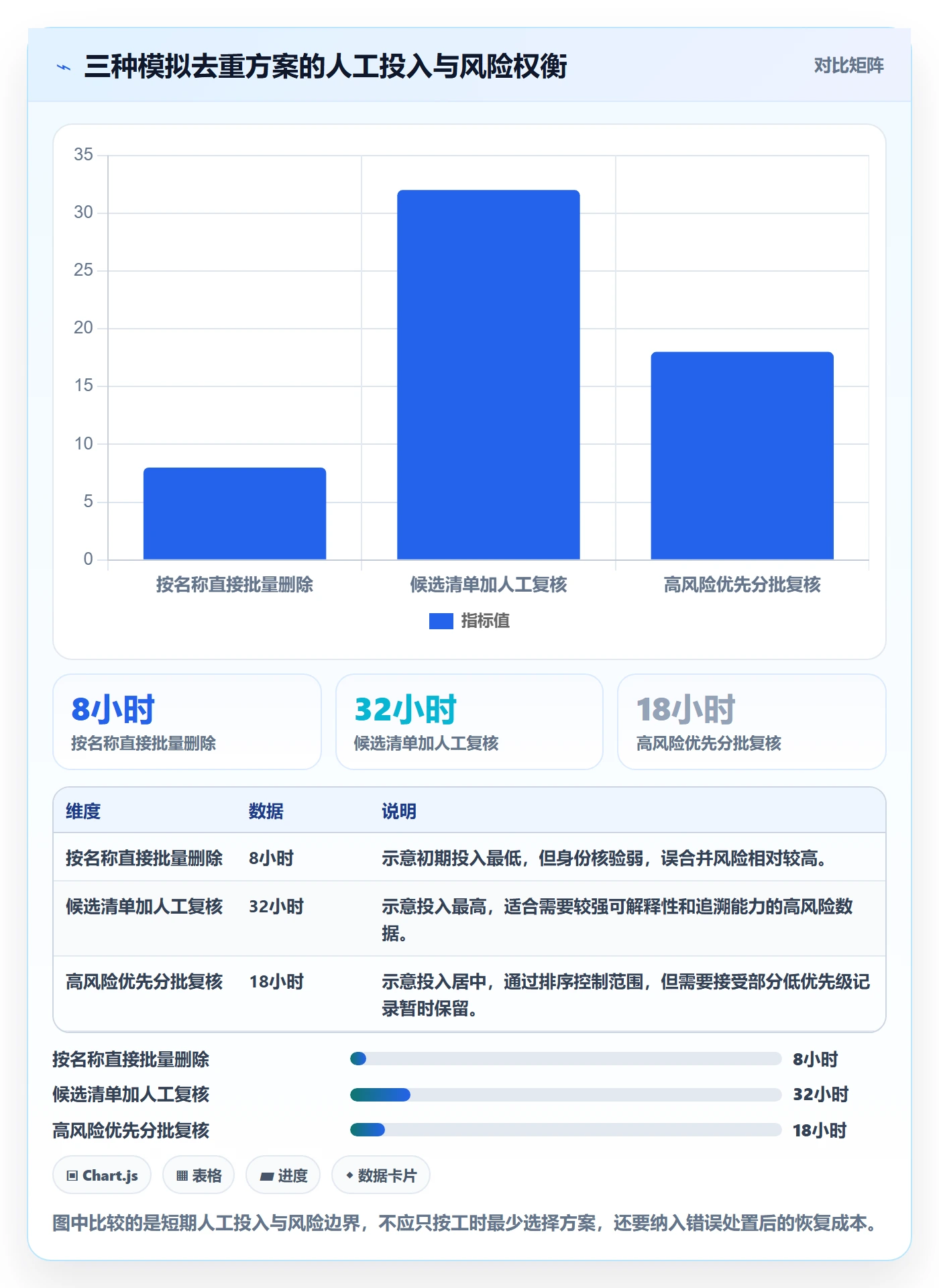Screen dimensions: 939x1288
Task: Click x-axis label 候选清单加人工复核
Action: pyautogui.click(x=488, y=584)
